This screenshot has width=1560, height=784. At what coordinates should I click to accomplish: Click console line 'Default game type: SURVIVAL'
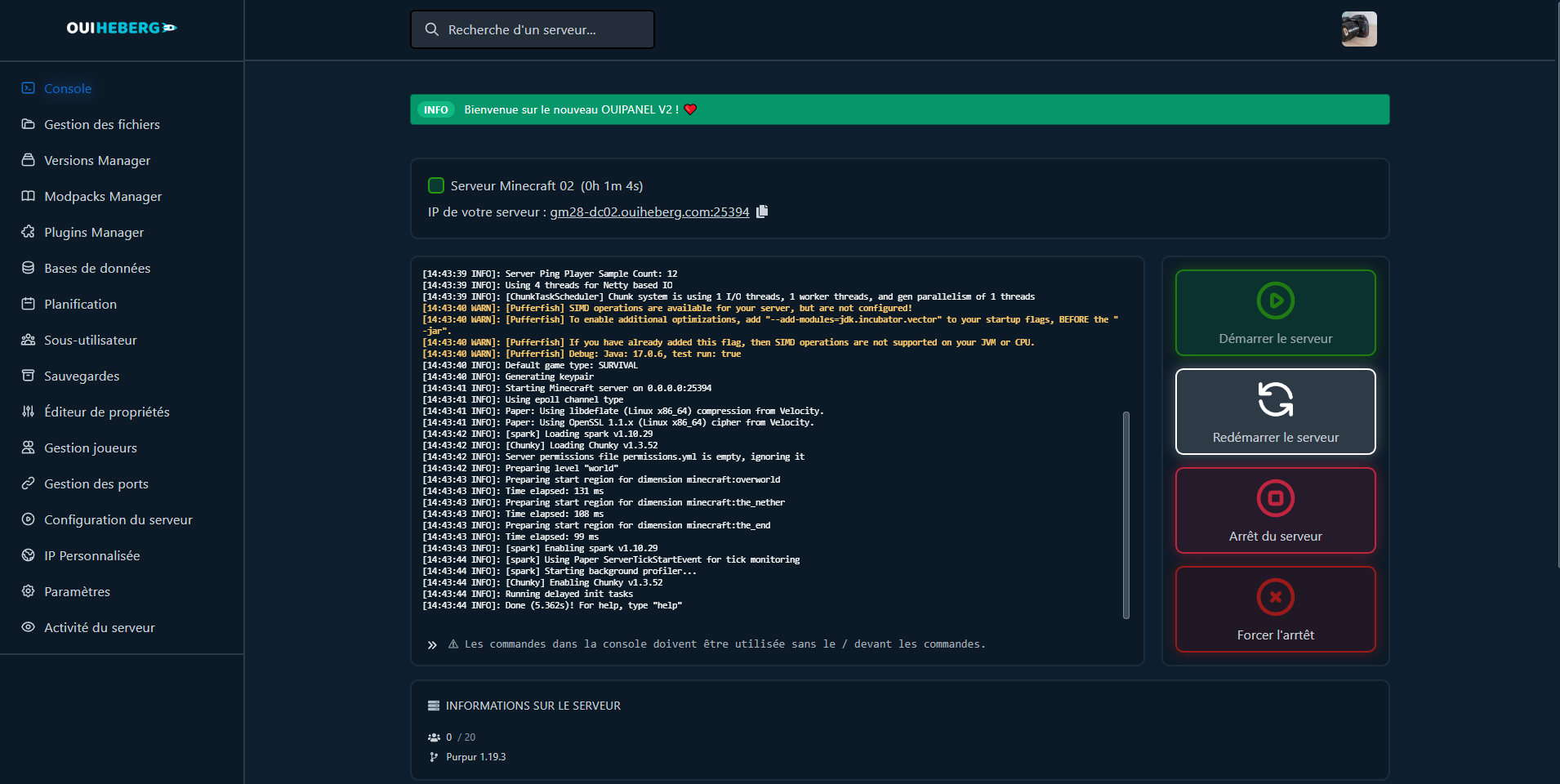(x=530, y=365)
